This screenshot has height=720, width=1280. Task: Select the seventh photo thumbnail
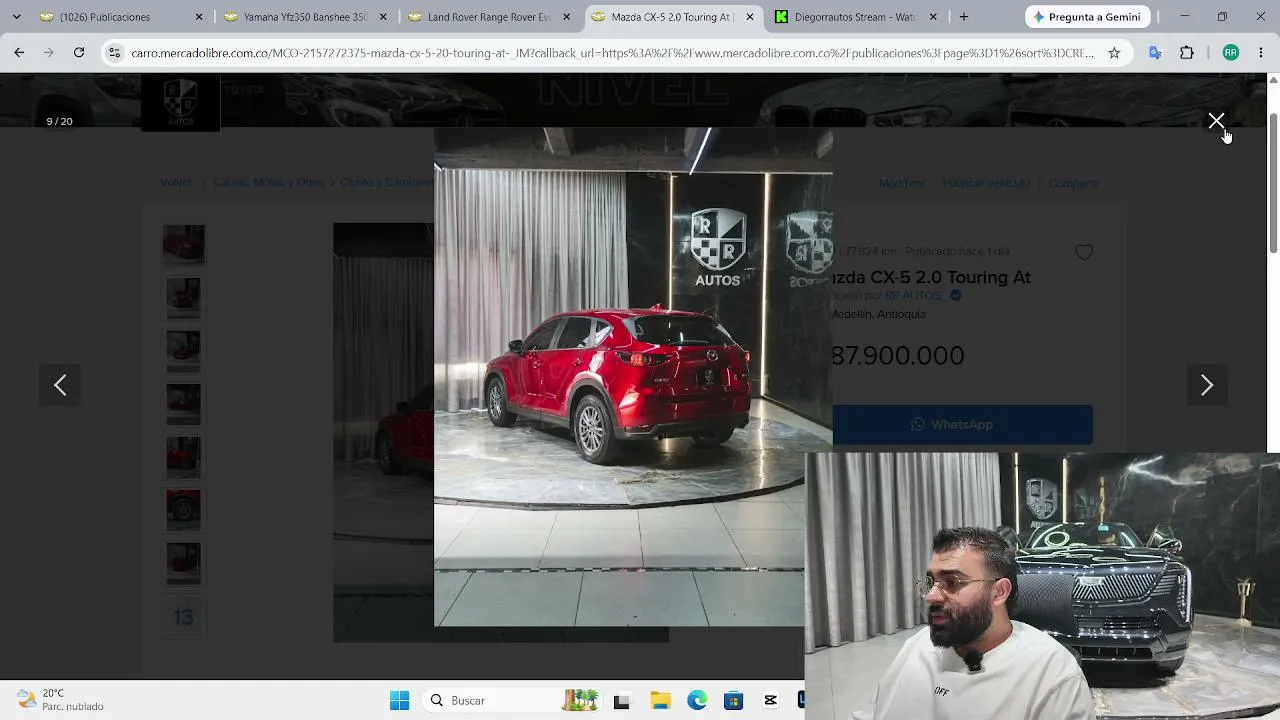[184, 563]
